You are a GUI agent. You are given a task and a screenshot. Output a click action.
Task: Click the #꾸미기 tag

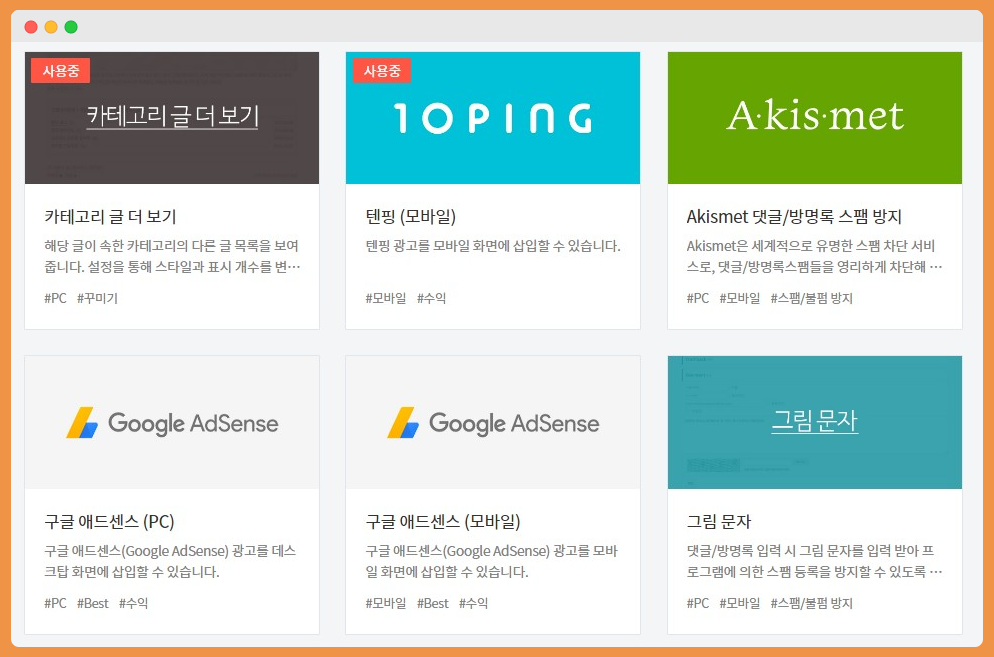(98, 298)
